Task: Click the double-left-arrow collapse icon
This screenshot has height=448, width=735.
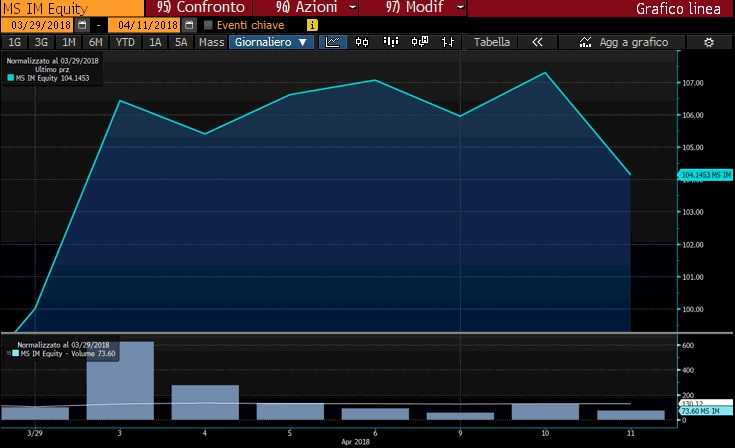Action: 537,42
